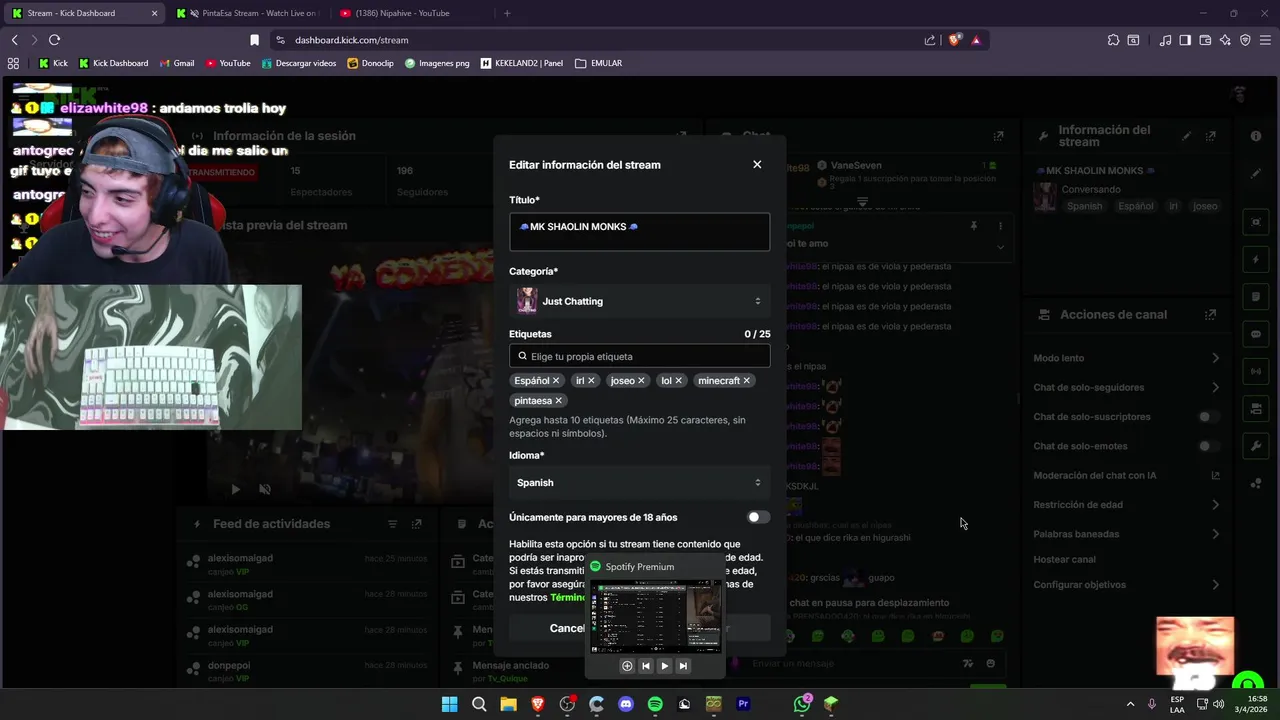This screenshot has width=1280, height=720.
Task: Open Premiere Pro from the taskbar
Action: [743, 704]
